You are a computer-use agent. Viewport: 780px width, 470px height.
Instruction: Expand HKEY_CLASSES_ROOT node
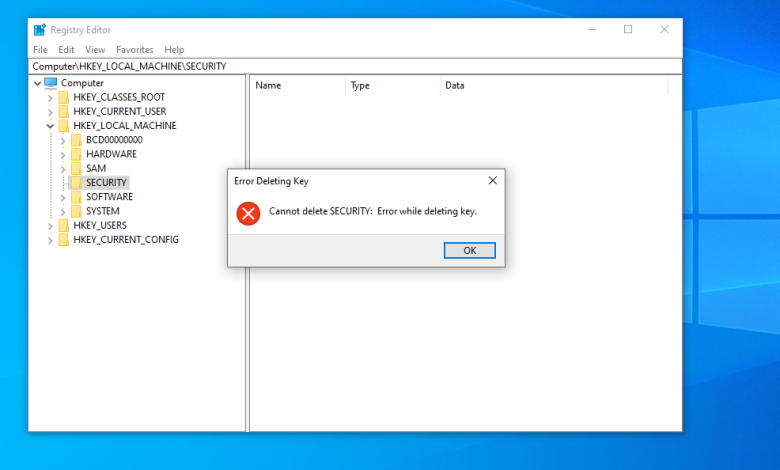[50, 98]
